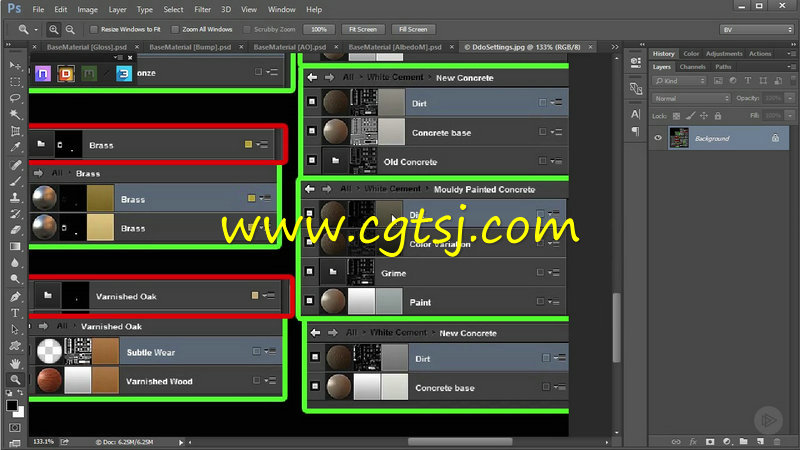Open the Layers panel flyout menu

(791, 67)
